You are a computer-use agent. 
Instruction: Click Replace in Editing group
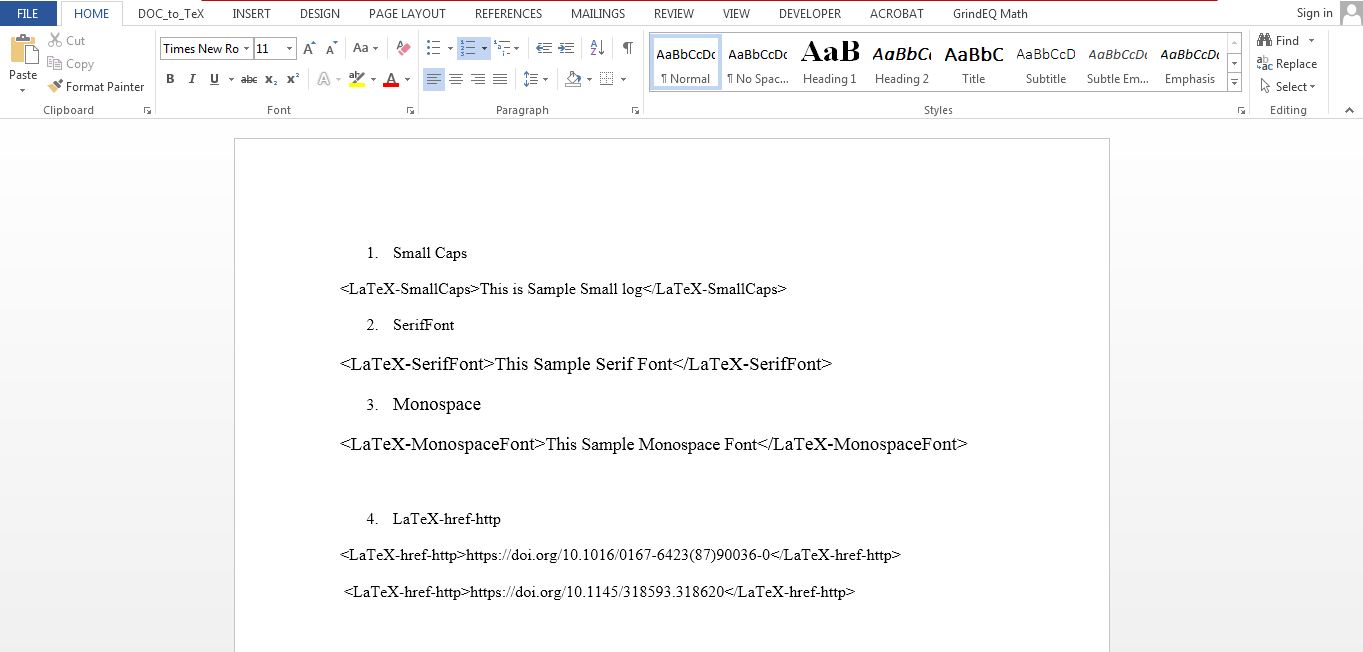point(1287,63)
